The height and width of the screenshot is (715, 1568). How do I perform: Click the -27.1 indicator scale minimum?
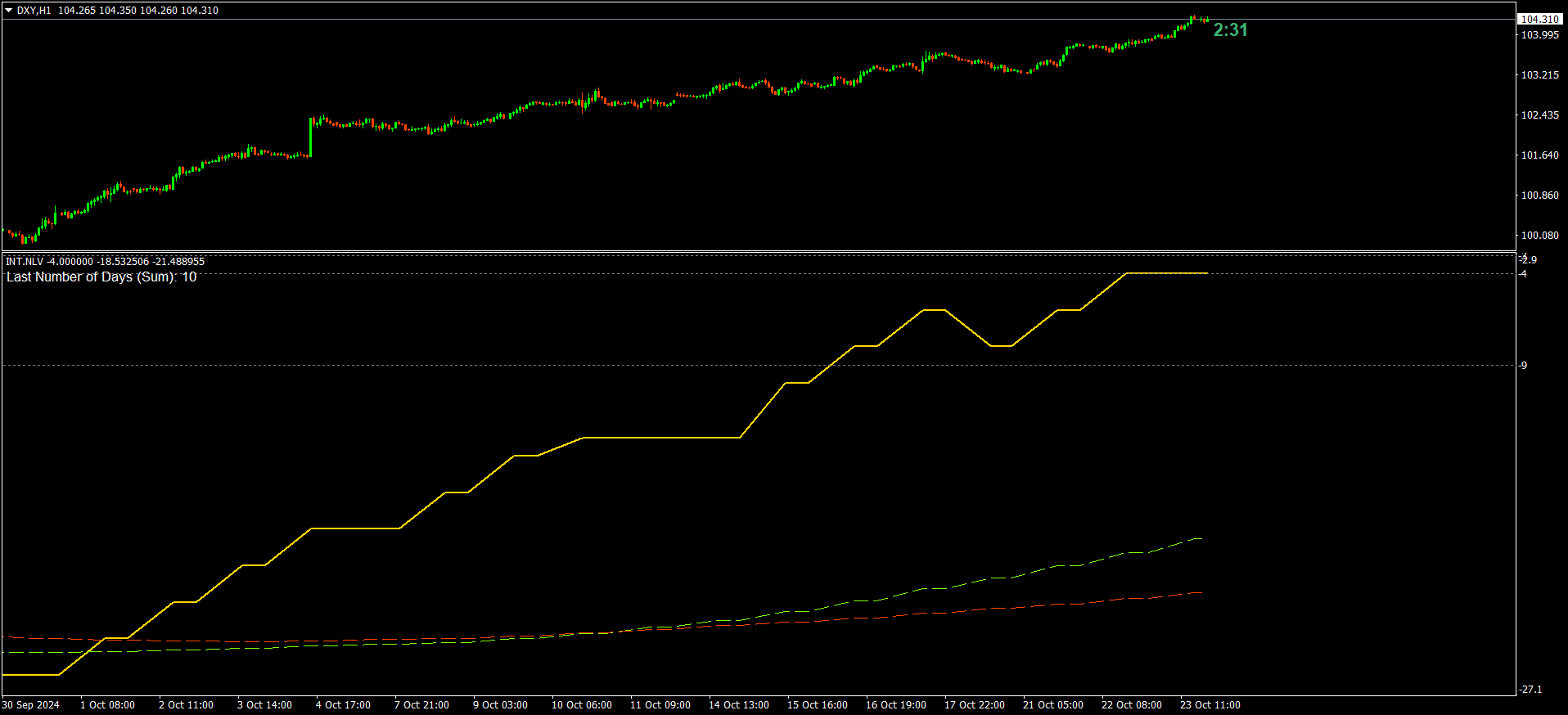coord(1530,690)
